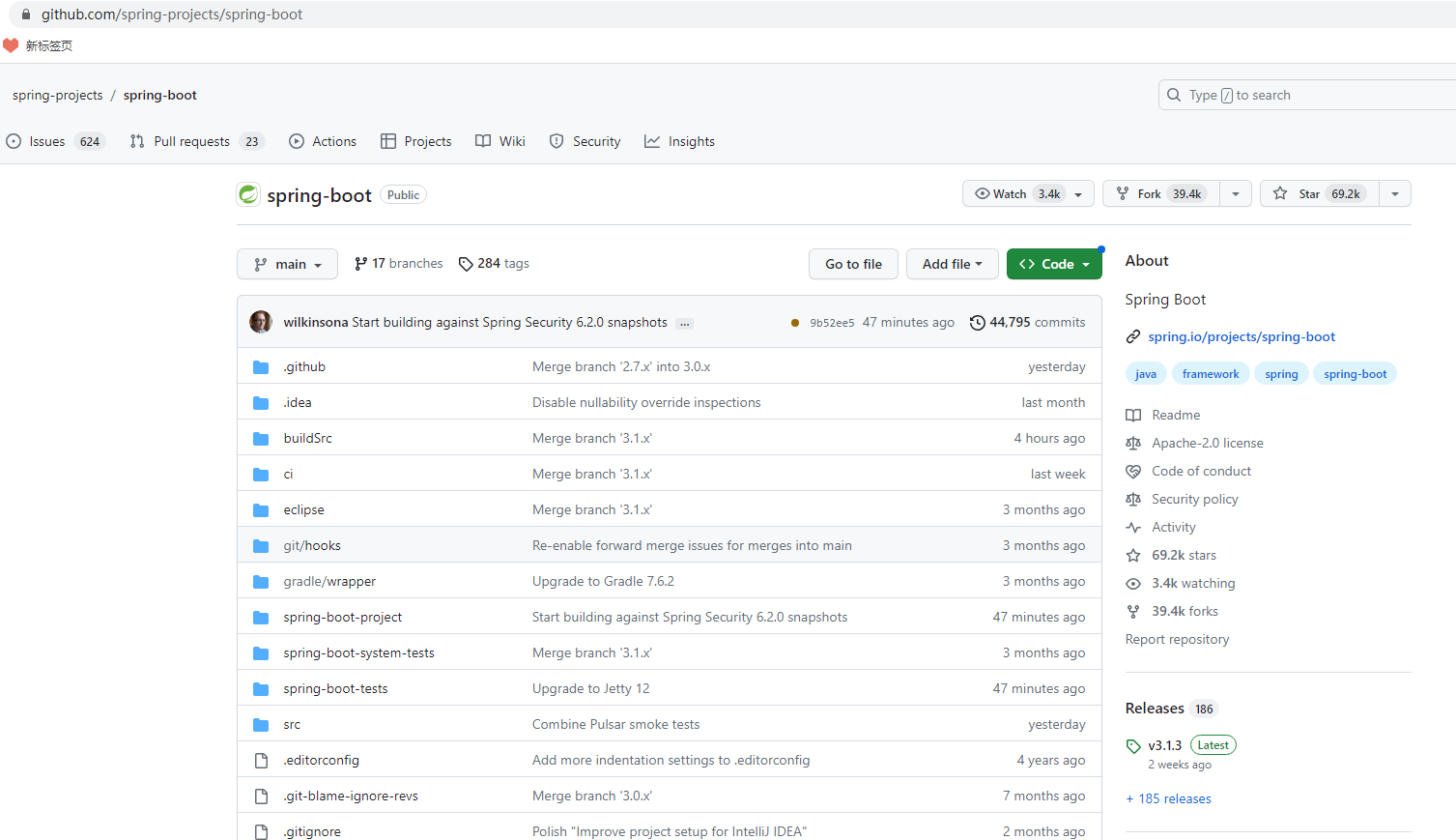Viewport: 1456px width, 840px height.
Task: Expand commit message ellipsis button
Action: 685,324
